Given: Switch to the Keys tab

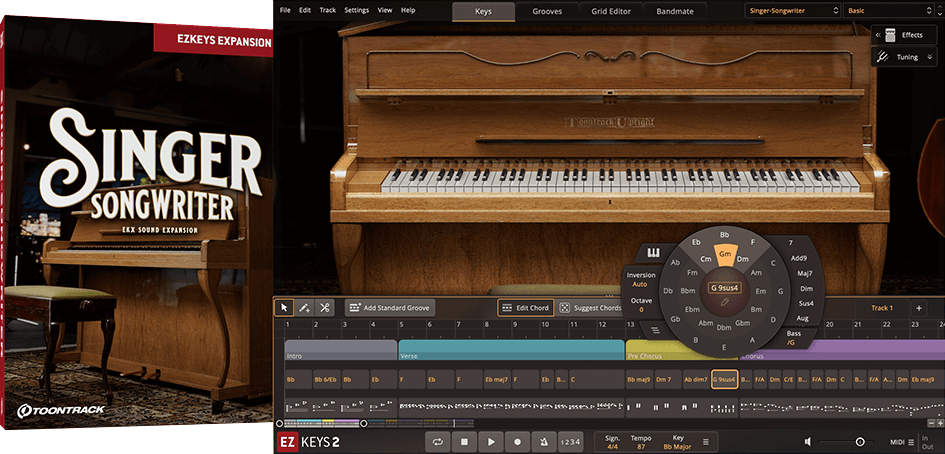Looking at the screenshot, I should pyautogui.click(x=483, y=11).
